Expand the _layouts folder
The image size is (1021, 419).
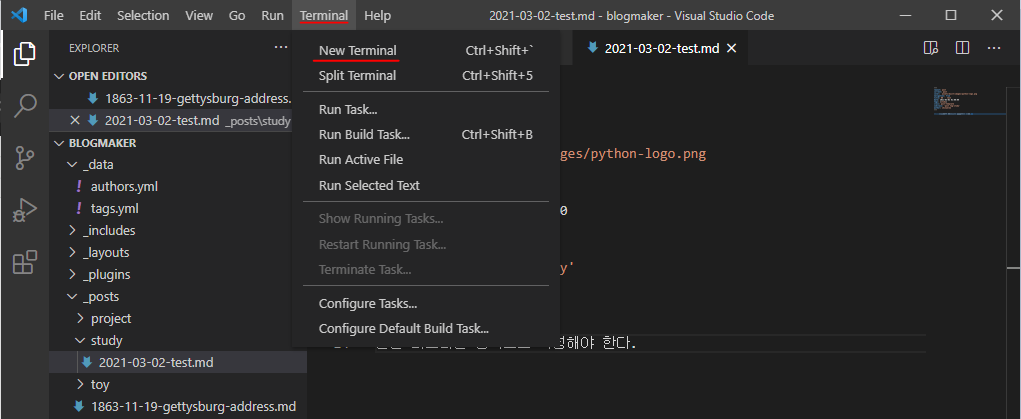pos(72,253)
